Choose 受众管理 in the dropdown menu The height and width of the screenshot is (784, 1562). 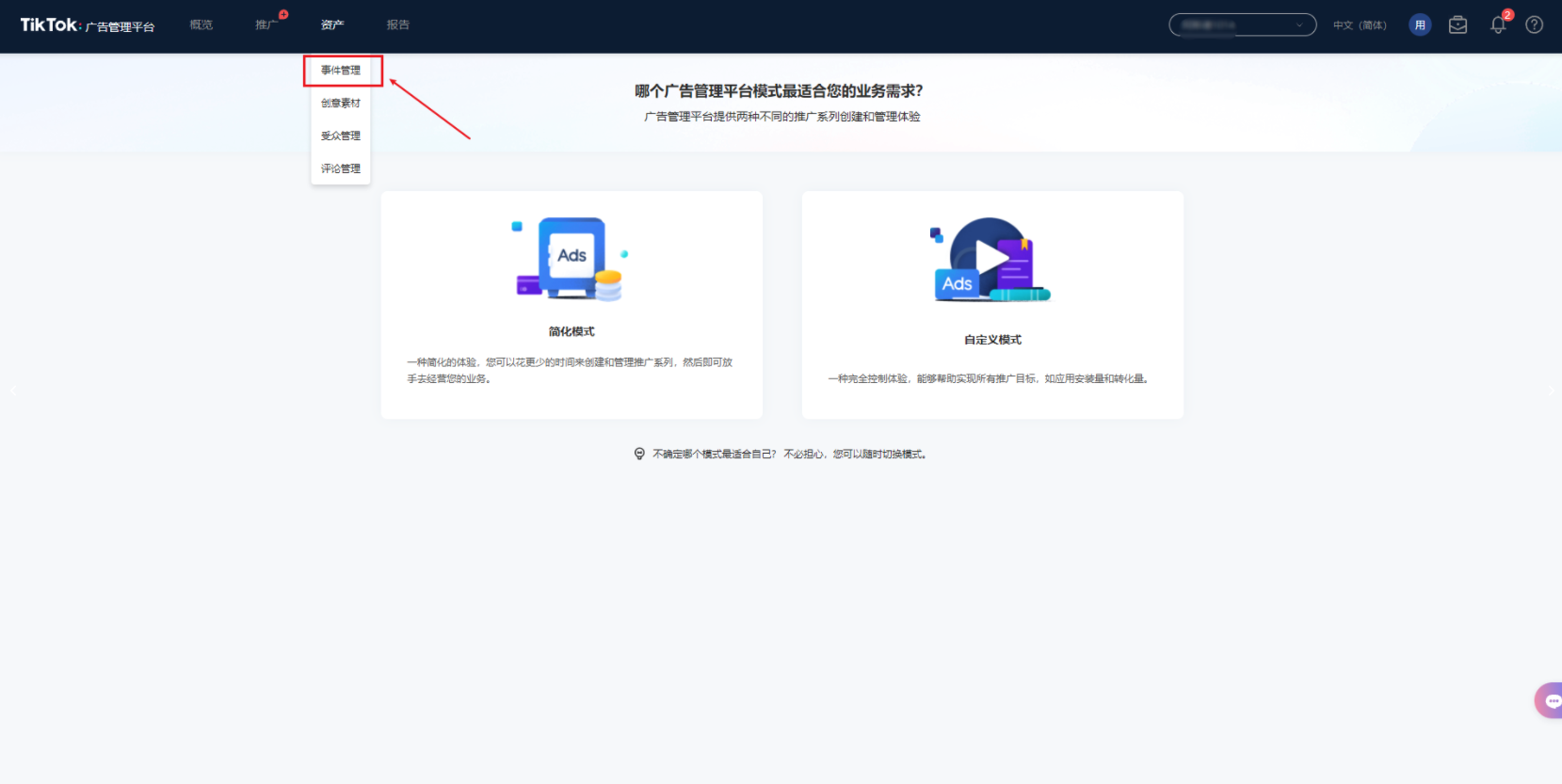tap(341, 136)
